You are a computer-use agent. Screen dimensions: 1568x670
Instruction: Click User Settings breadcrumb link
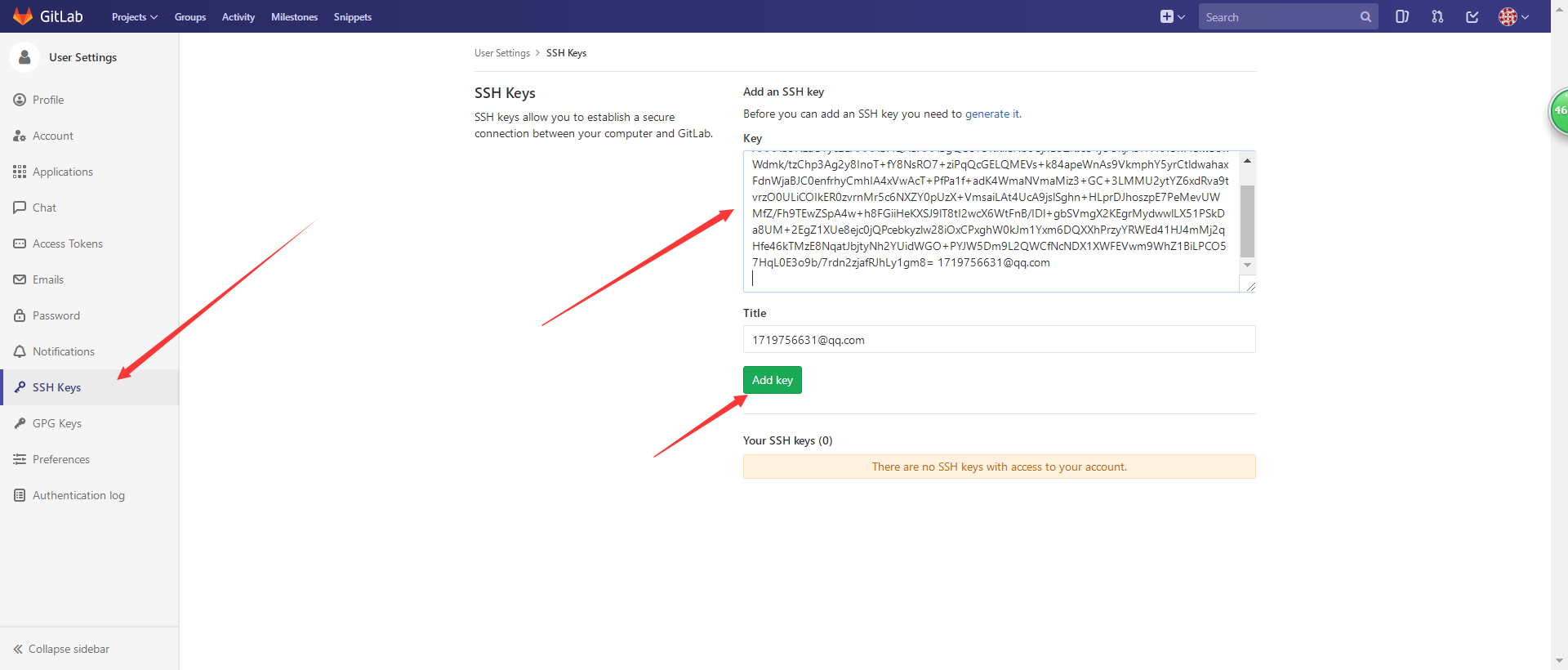(x=502, y=53)
